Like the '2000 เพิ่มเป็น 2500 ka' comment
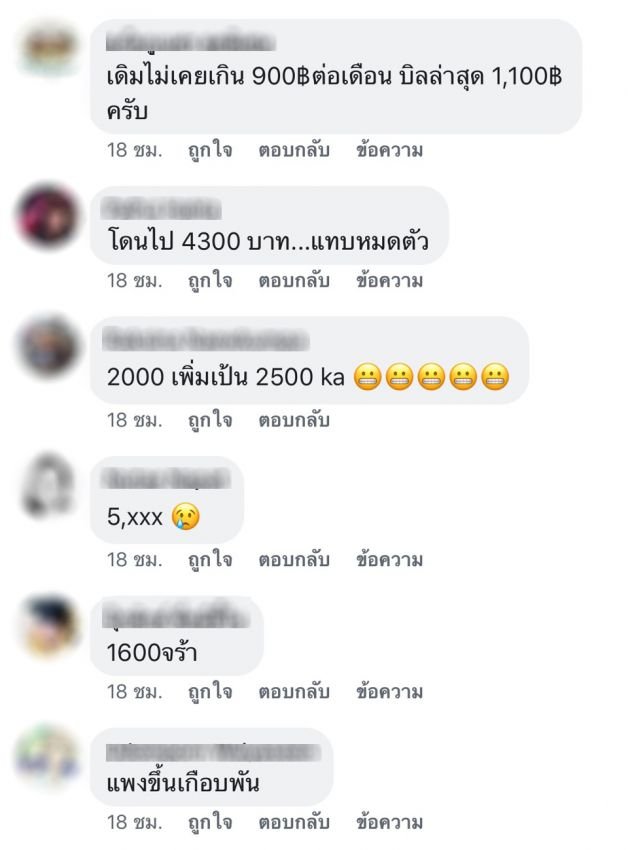 point(210,420)
